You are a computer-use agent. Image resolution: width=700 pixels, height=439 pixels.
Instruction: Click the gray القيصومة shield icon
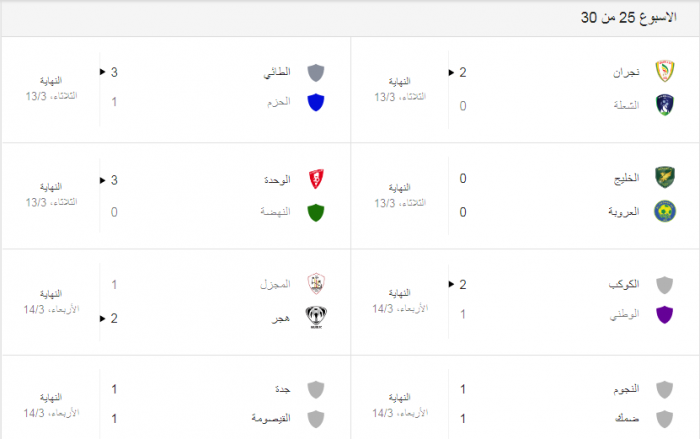click(316, 418)
